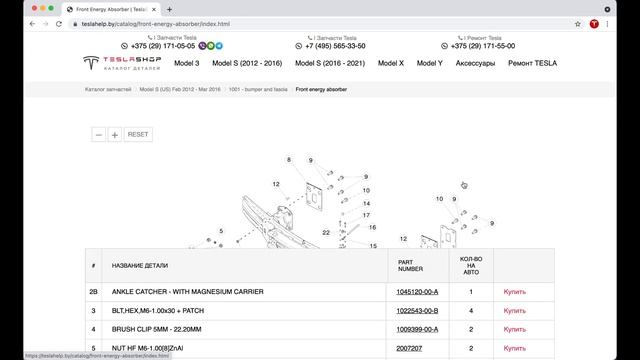The width and height of the screenshot is (640, 360).
Task: Bookmark the page with the star icon
Action: [578, 24]
